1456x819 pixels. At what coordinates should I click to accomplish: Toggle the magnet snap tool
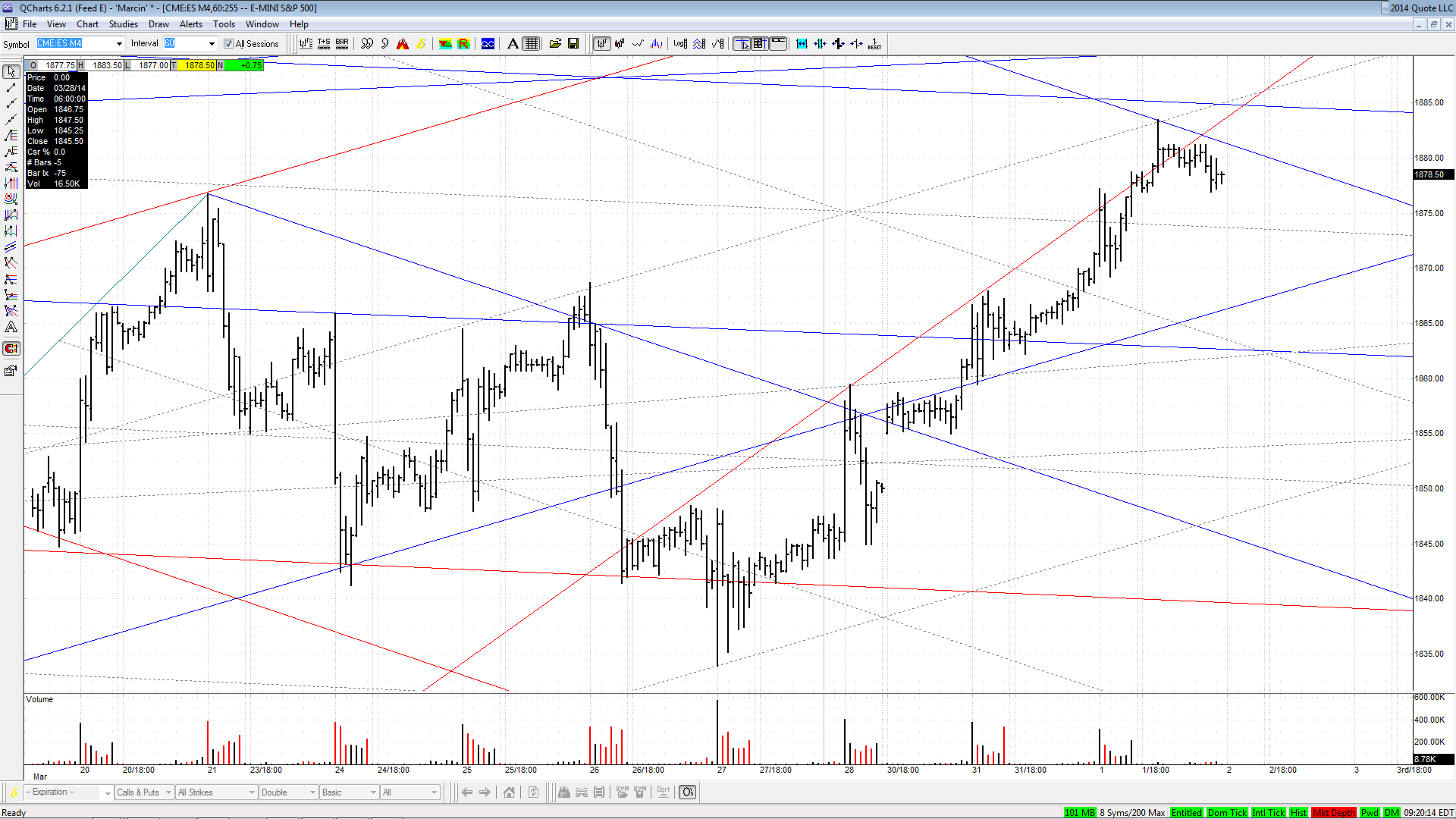click(11, 349)
